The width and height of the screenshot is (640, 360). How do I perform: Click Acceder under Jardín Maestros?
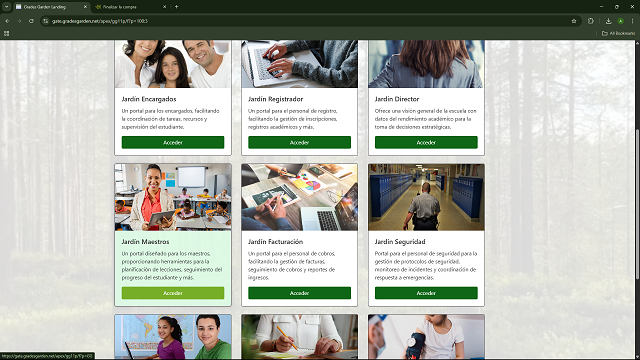pyautogui.click(x=173, y=293)
